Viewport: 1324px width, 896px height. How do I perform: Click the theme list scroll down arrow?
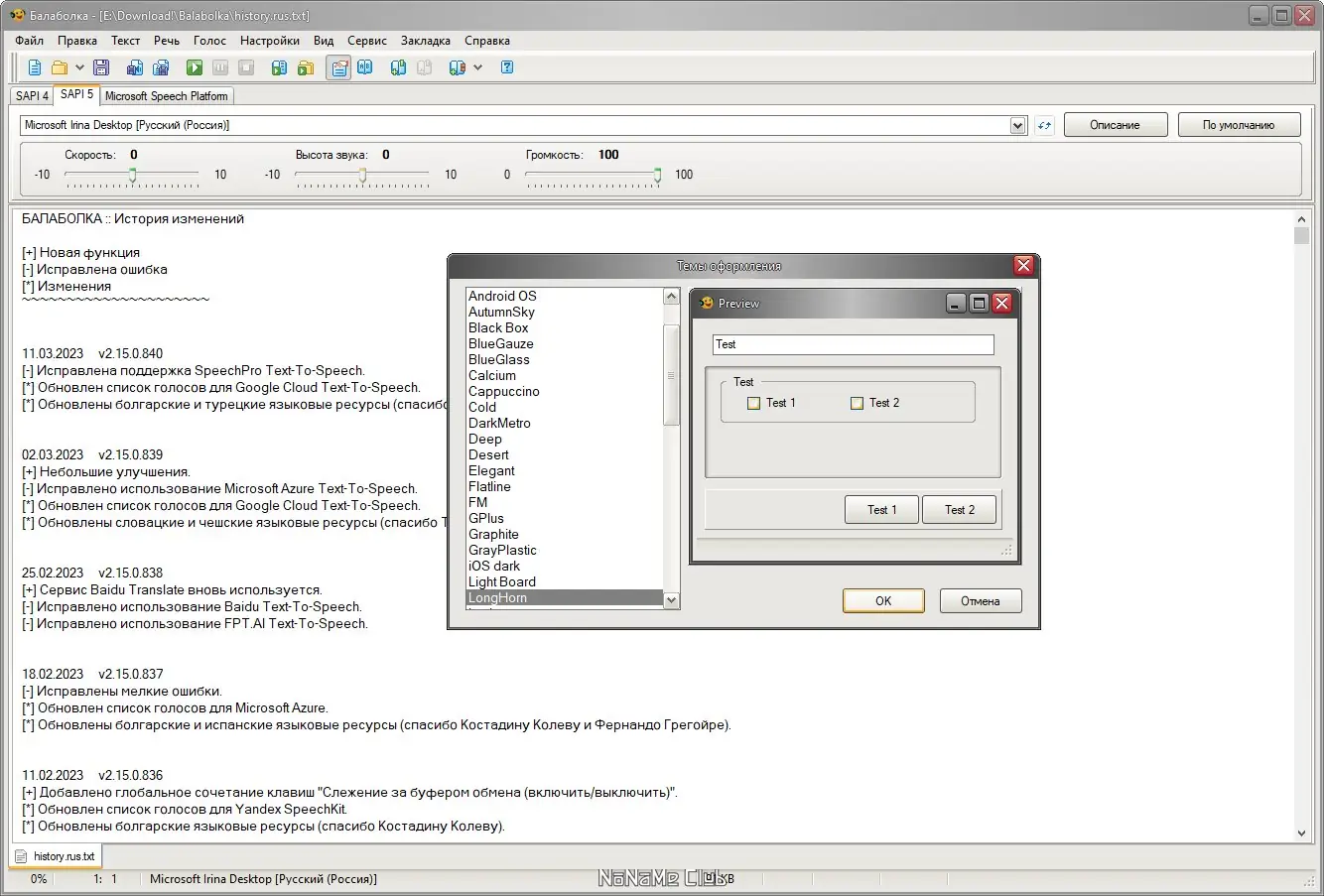(x=672, y=600)
